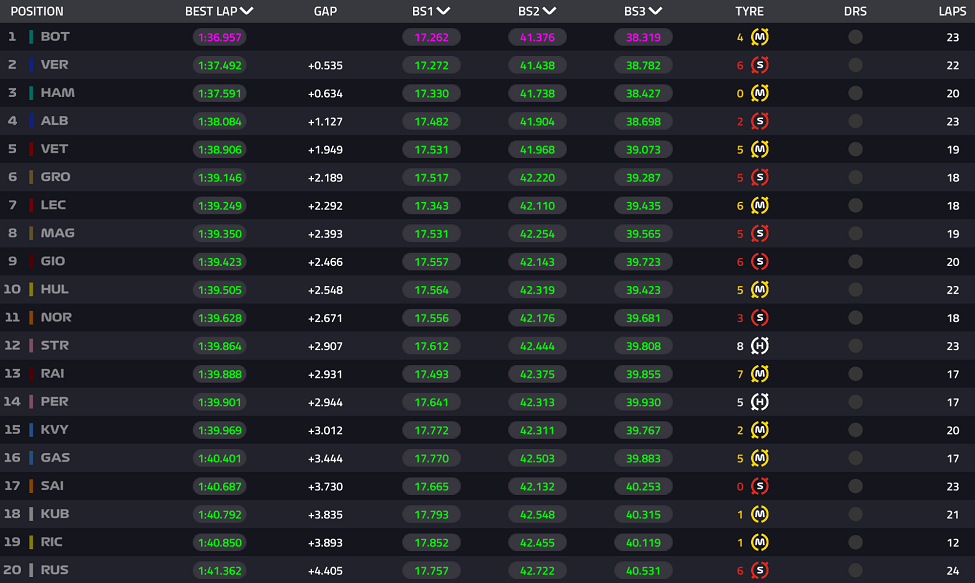Image resolution: width=975 pixels, height=583 pixels.
Task: Click the hard tyre icon for PER
Action: coord(760,401)
